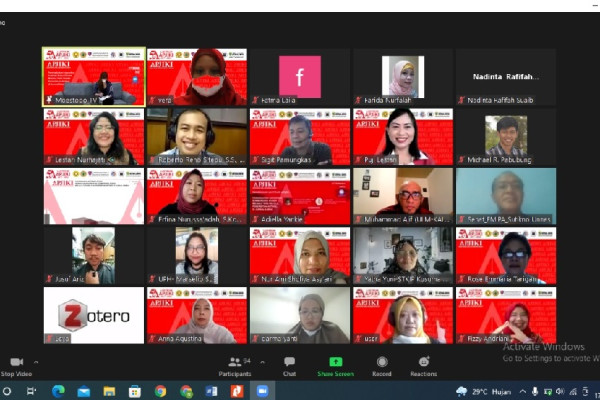Screen dimensions: 600x400
Task: Click the Roberto Rend Sitepu name label
Action: coord(202,160)
